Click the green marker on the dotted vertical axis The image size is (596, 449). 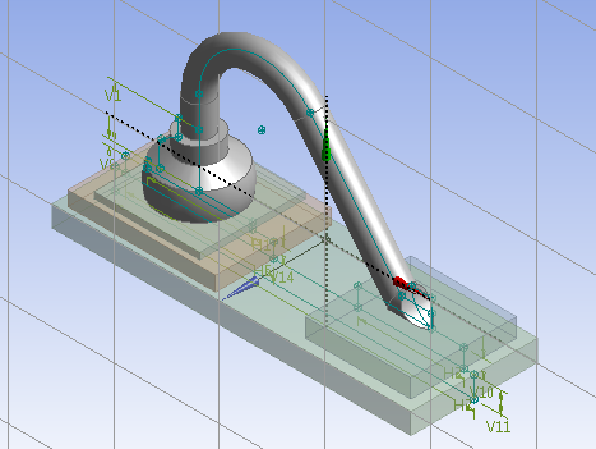coord(327,149)
